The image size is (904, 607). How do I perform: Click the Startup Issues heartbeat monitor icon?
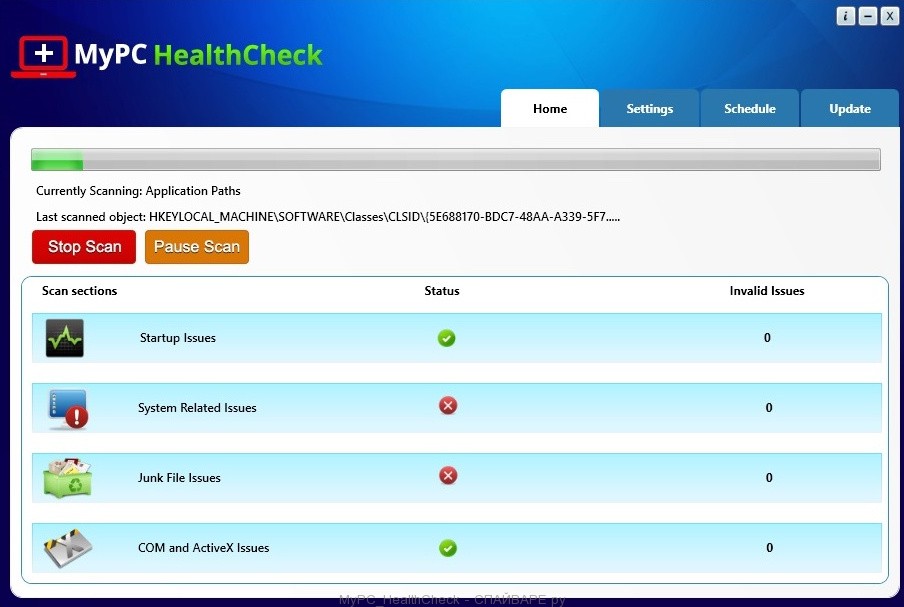coord(65,338)
